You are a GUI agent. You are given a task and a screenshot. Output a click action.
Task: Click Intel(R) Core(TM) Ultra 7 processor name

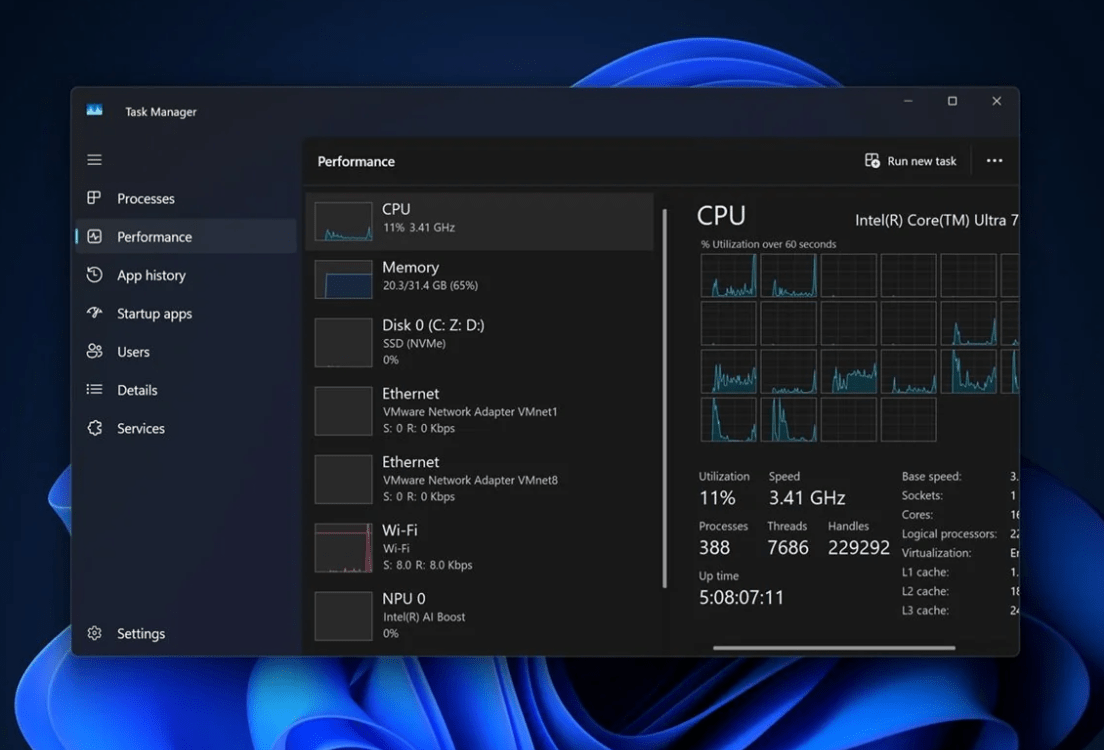936,220
